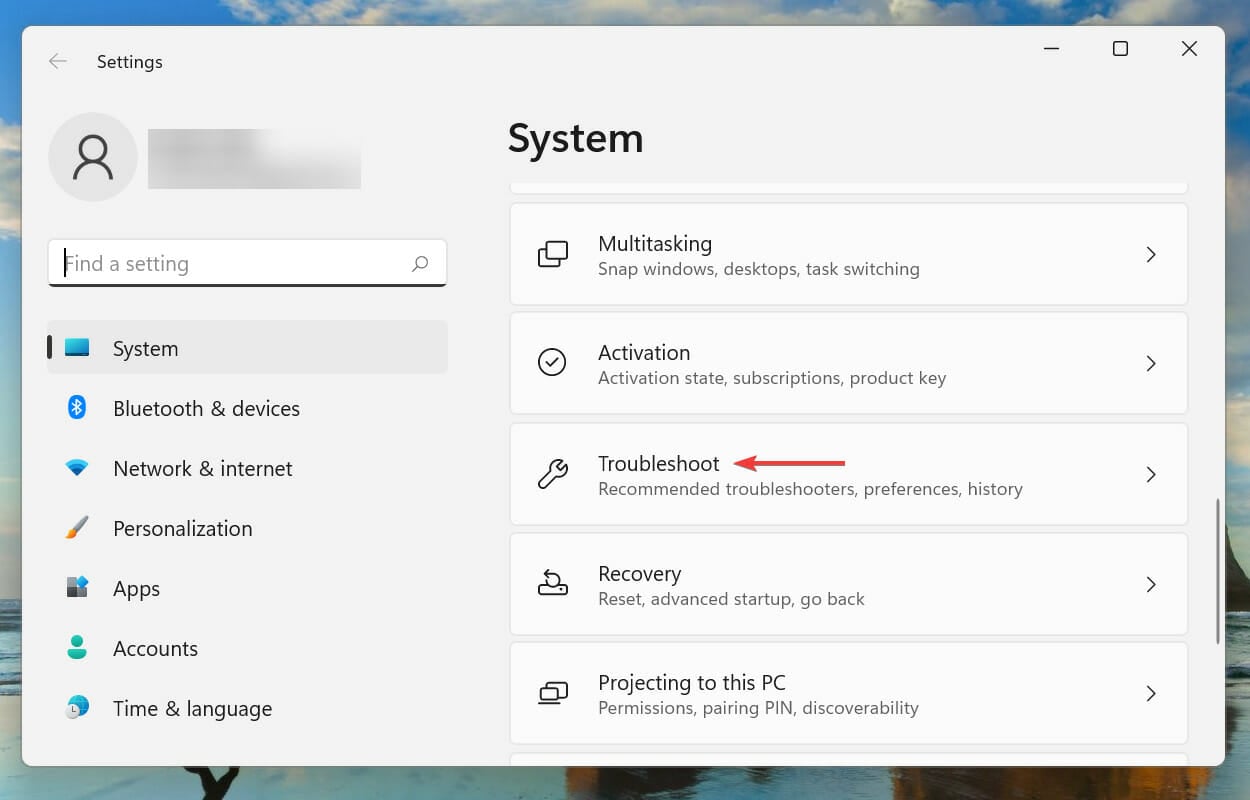Click the Accounts person icon in sidebar
1250x800 pixels.
[x=77, y=648]
